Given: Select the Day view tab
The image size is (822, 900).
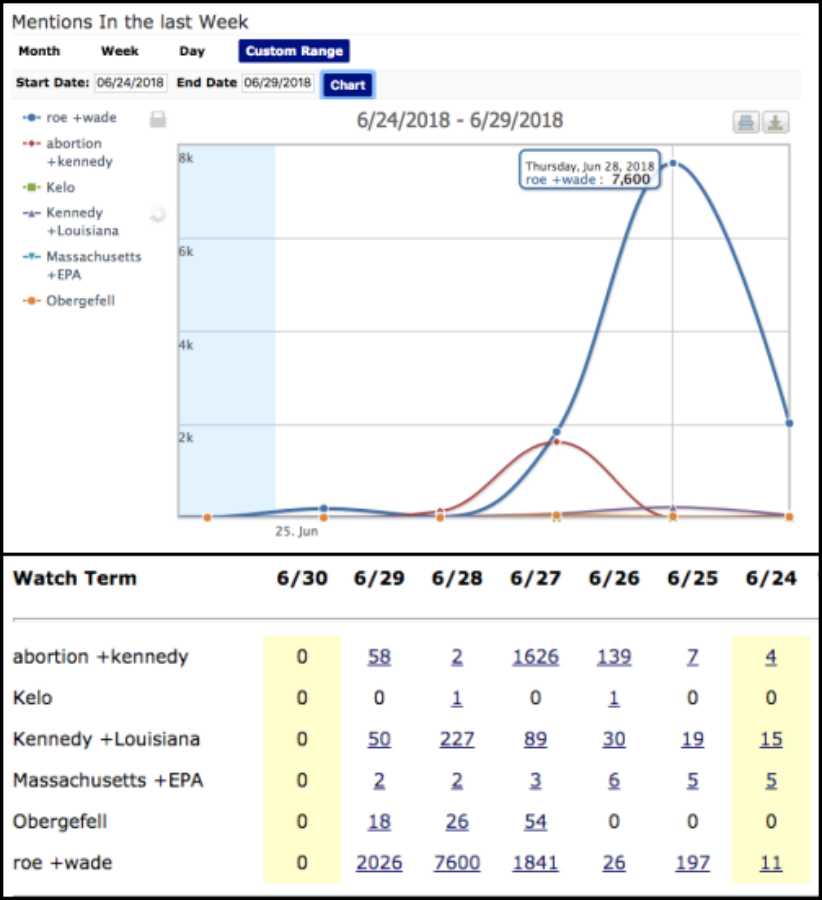Looking at the screenshot, I should coord(192,51).
